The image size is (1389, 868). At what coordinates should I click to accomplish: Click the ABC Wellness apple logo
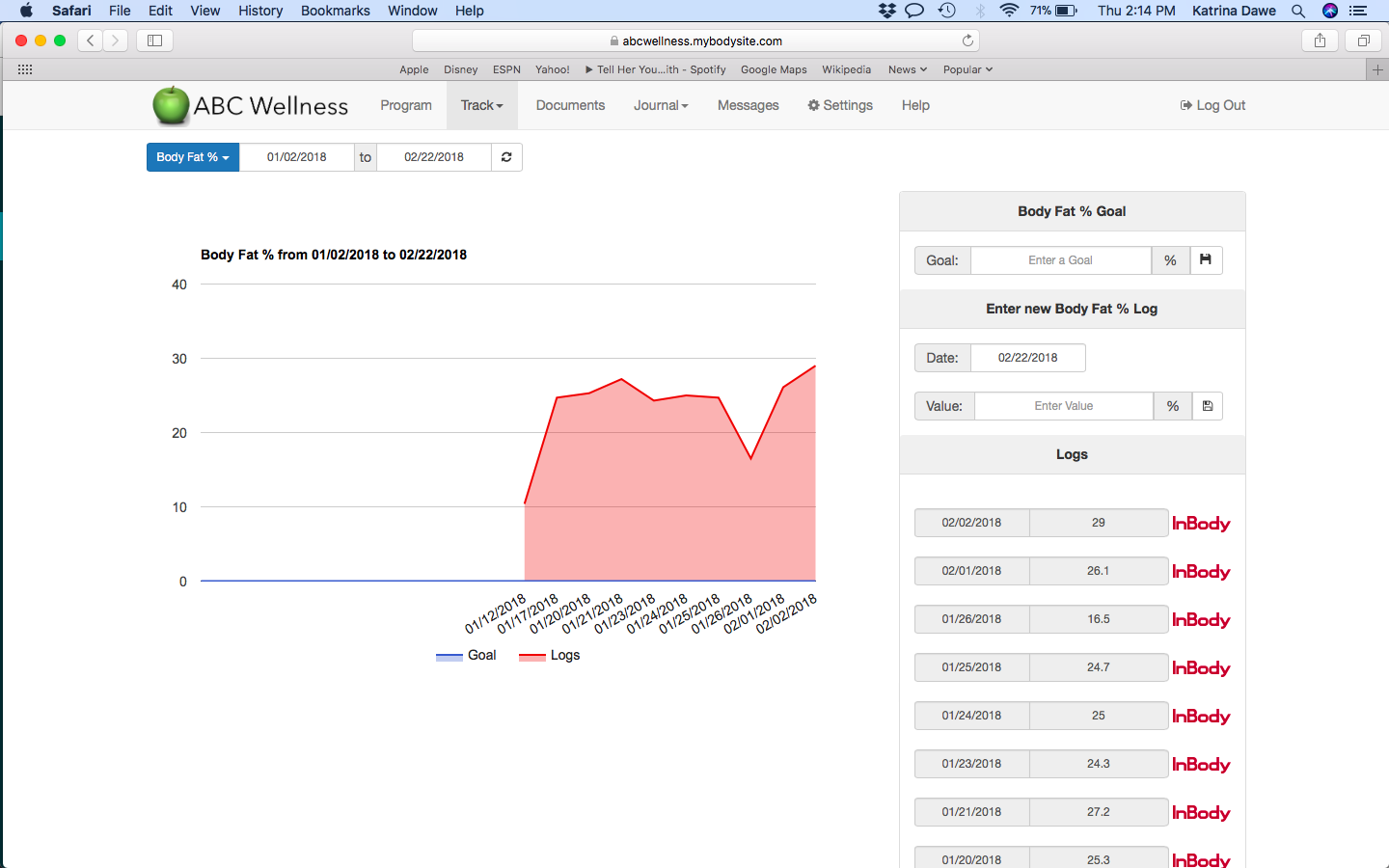click(x=171, y=106)
